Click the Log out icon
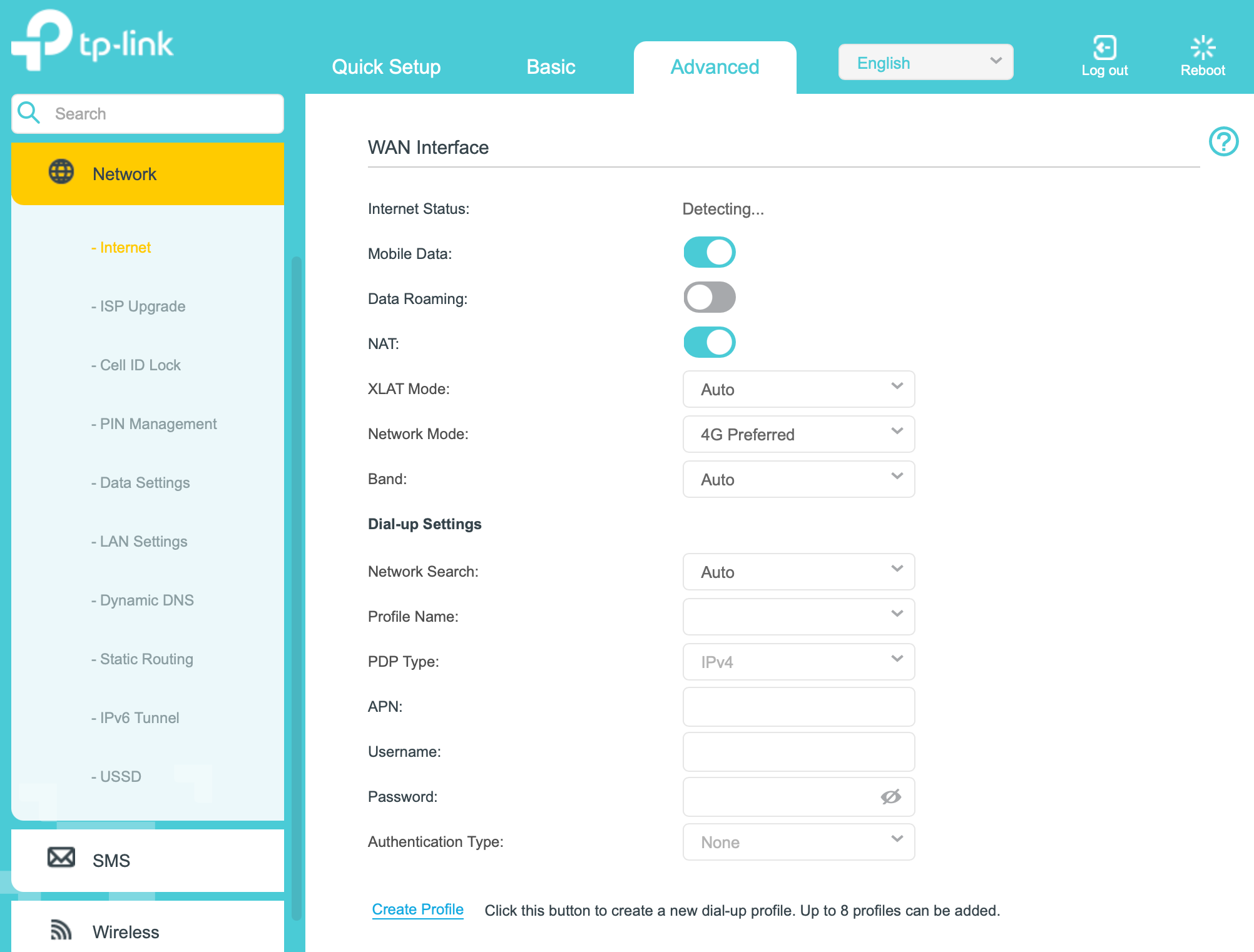The width and height of the screenshot is (1254, 952). pos(1104,48)
